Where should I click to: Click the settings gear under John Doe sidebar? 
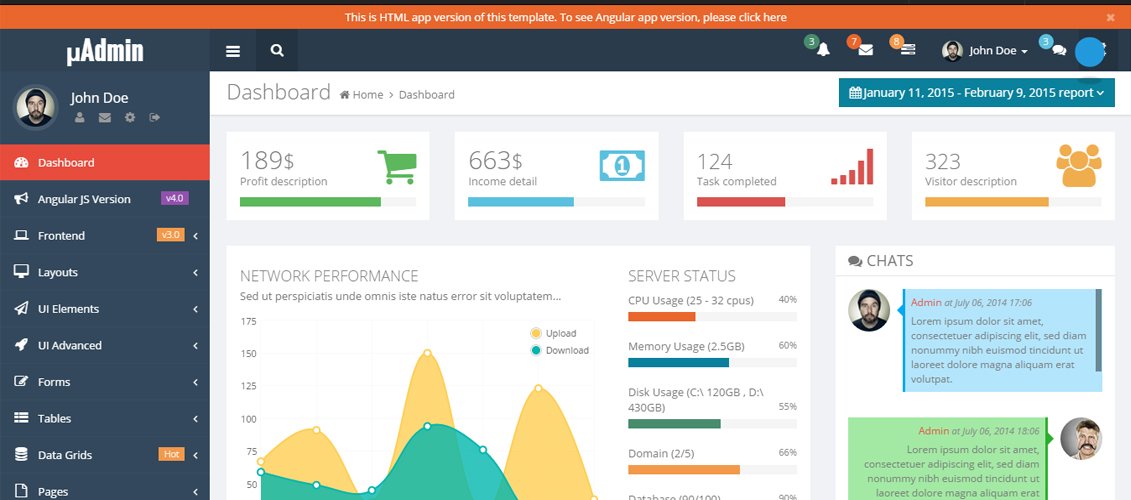click(130, 118)
